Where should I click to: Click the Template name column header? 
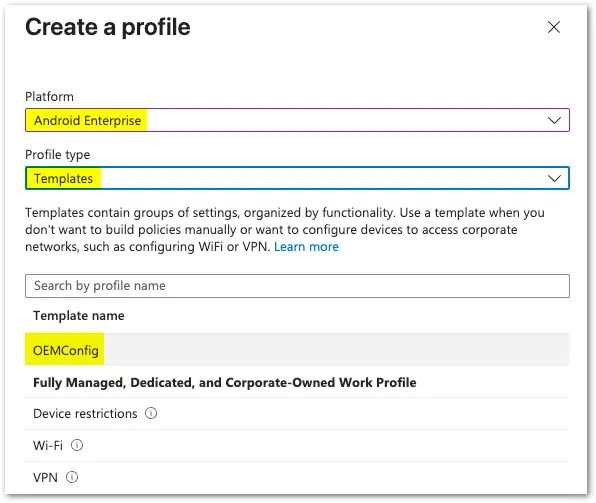coord(79,316)
